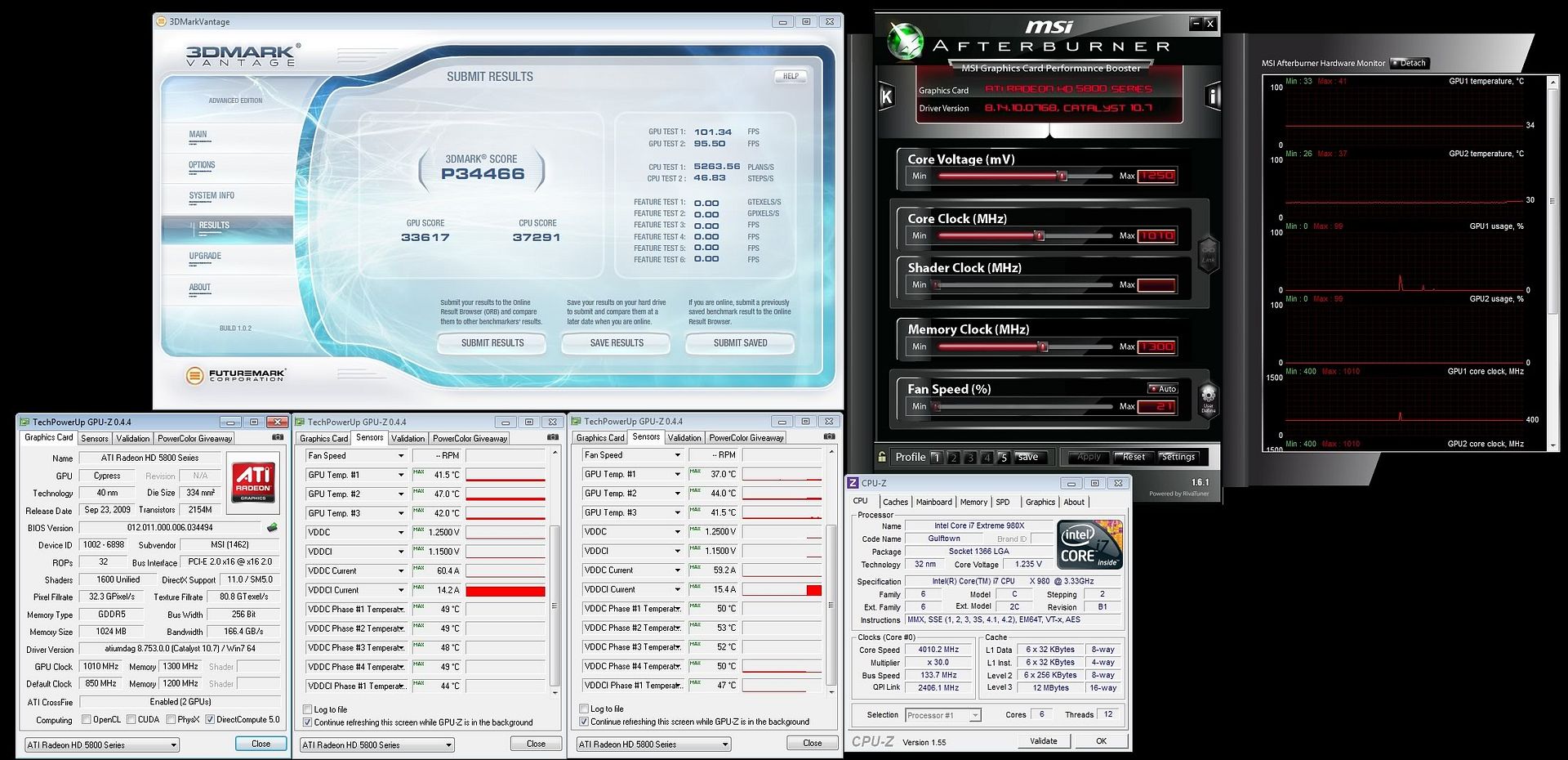Click screenshot camera icon in first GPU-Z
This screenshot has height=760, width=1568.
click(278, 438)
